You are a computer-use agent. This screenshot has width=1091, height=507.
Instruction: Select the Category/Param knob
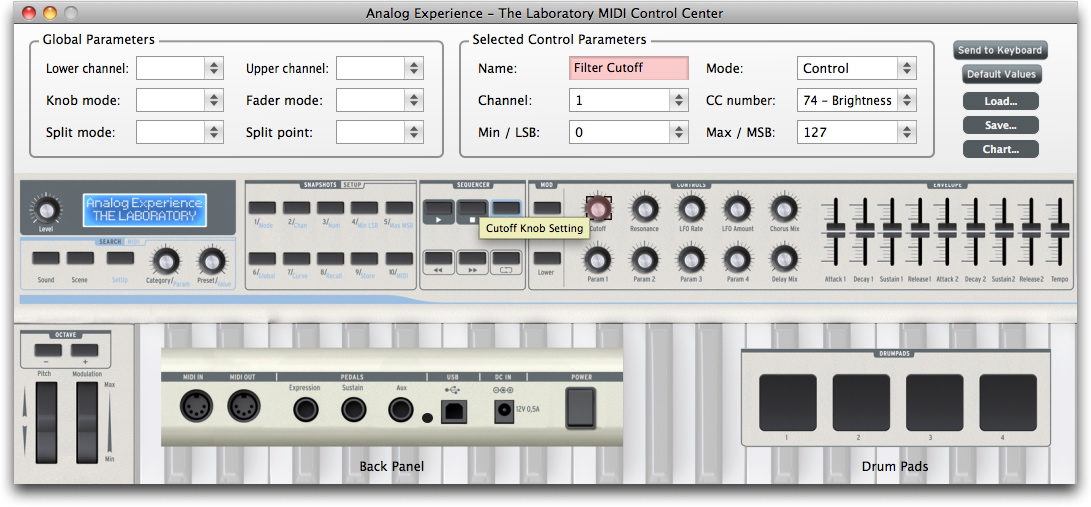point(165,261)
